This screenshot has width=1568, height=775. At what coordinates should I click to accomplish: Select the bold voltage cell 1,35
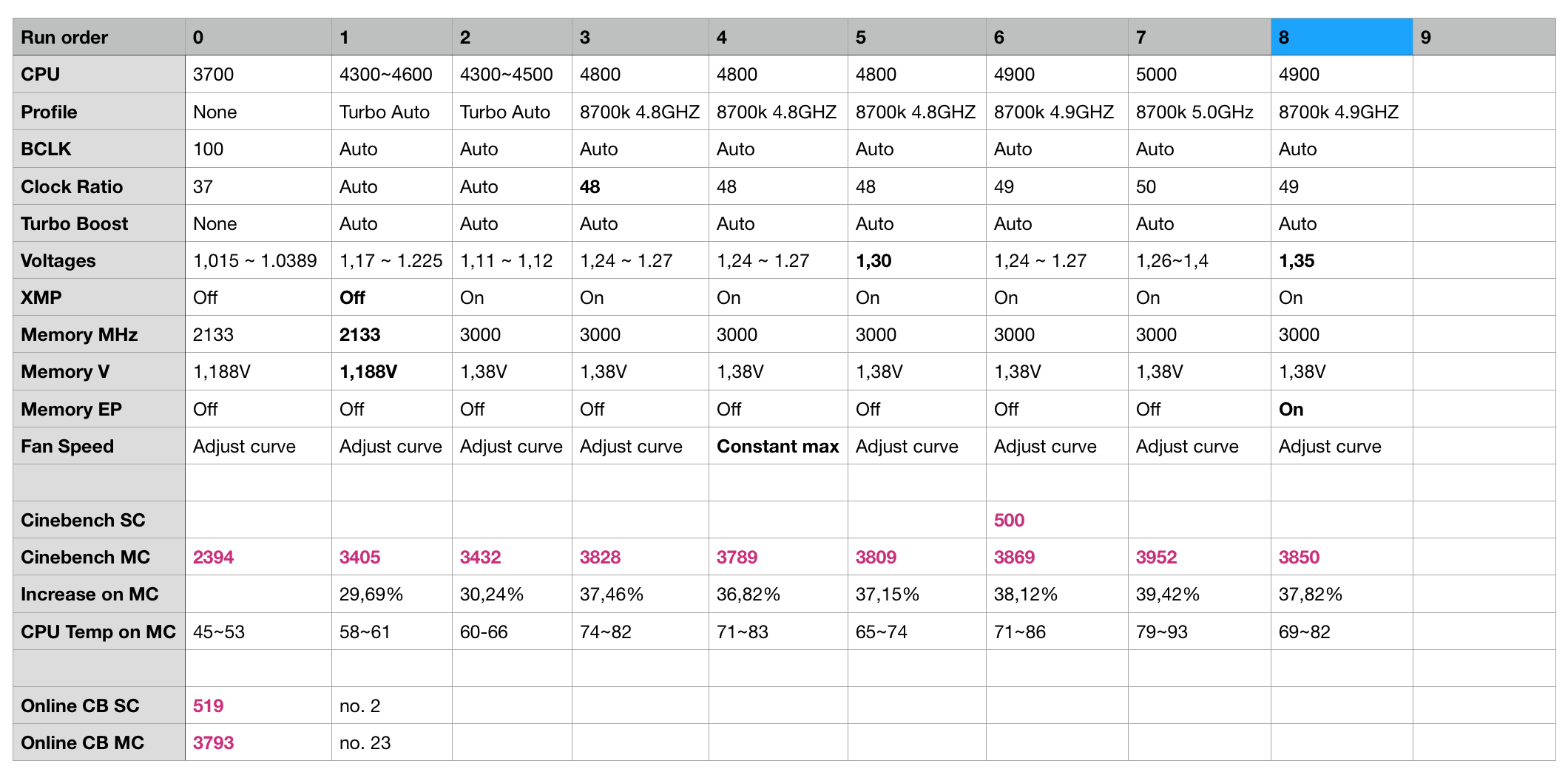tap(1341, 260)
